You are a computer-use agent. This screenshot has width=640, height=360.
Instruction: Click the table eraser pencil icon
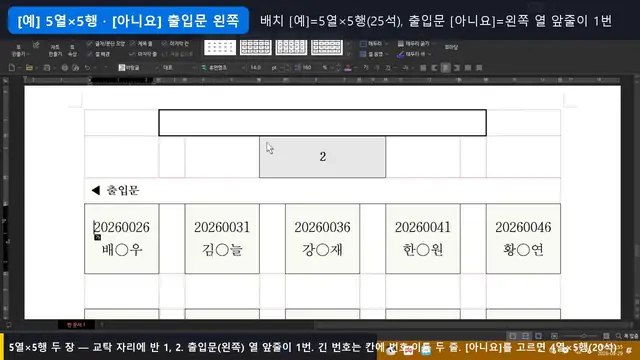tap(36, 45)
